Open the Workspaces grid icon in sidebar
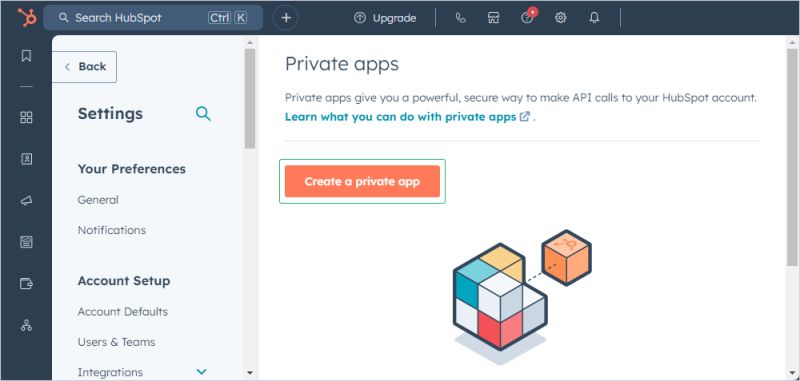 (x=26, y=117)
